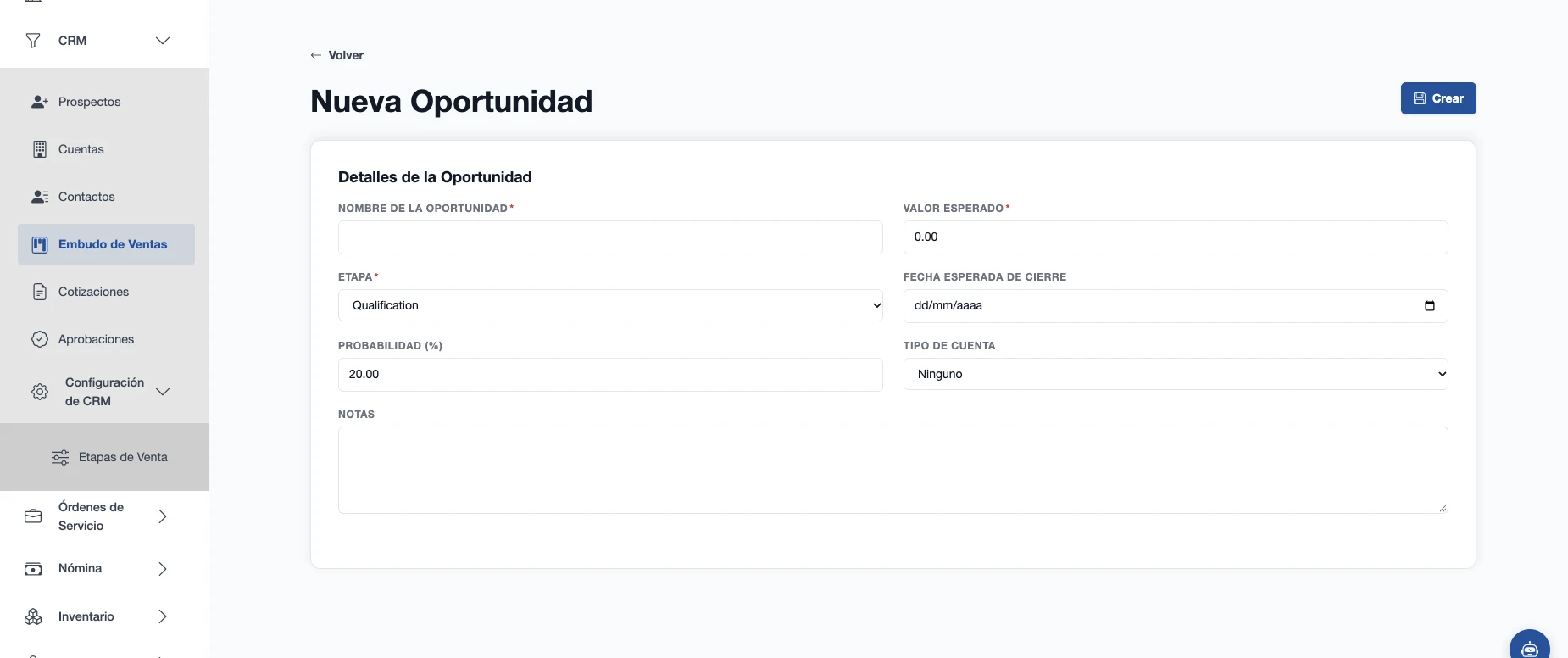Click the CRM funnel icon

point(33,41)
